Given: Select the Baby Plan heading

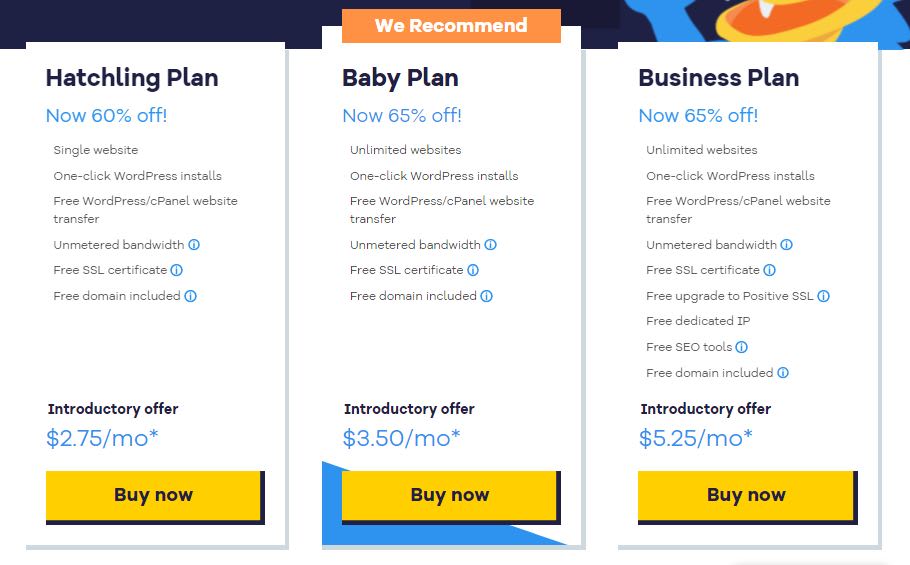Looking at the screenshot, I should 400,78.
